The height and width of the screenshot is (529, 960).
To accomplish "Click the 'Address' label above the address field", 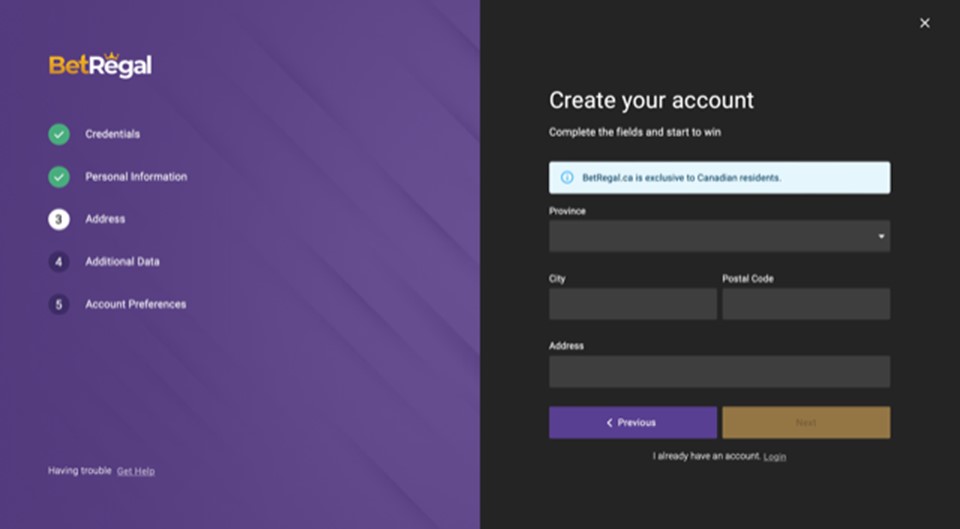I will pyautogui.click(x=566, y=346).
